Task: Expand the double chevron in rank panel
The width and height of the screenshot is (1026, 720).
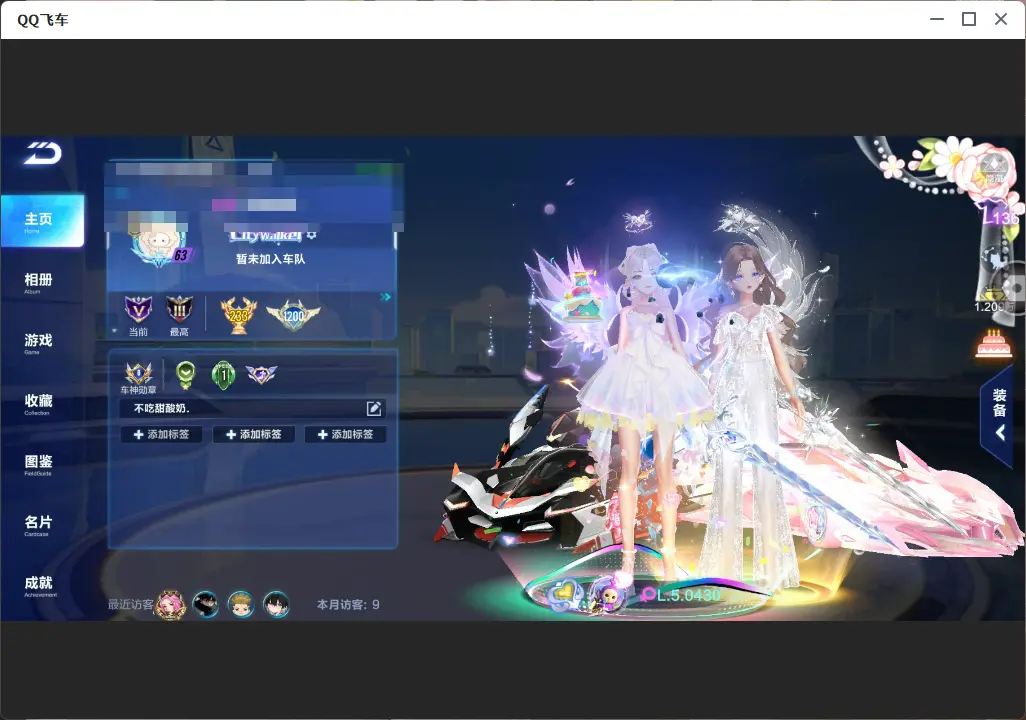Action: (x=385, y=297)
